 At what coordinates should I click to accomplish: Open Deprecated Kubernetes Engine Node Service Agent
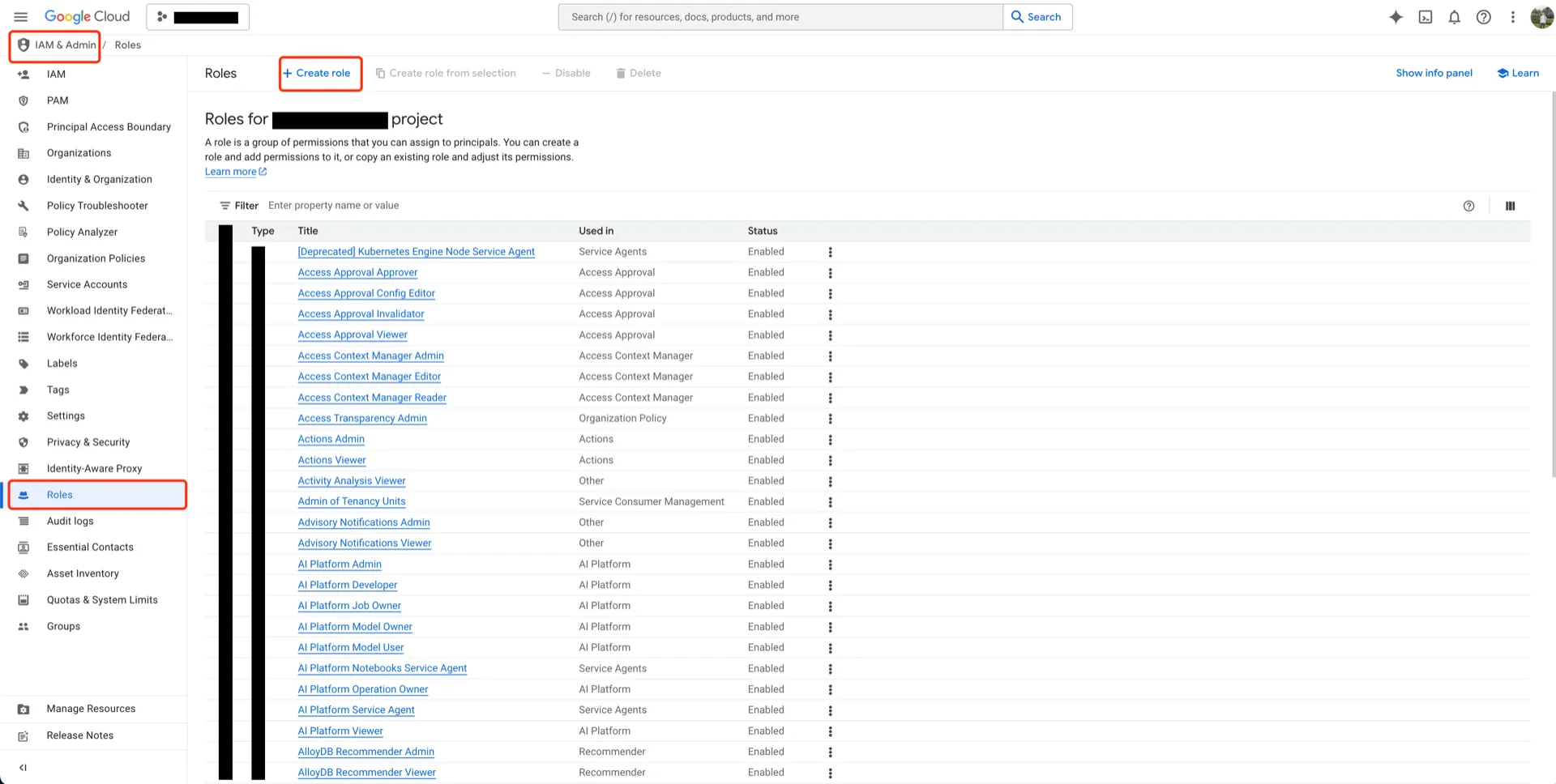pos(417,252)
